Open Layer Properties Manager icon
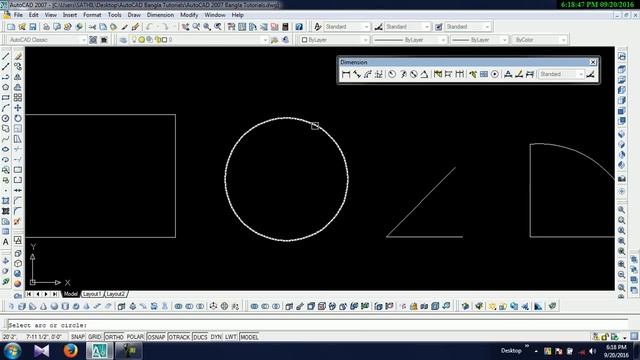 coord(123,40)
